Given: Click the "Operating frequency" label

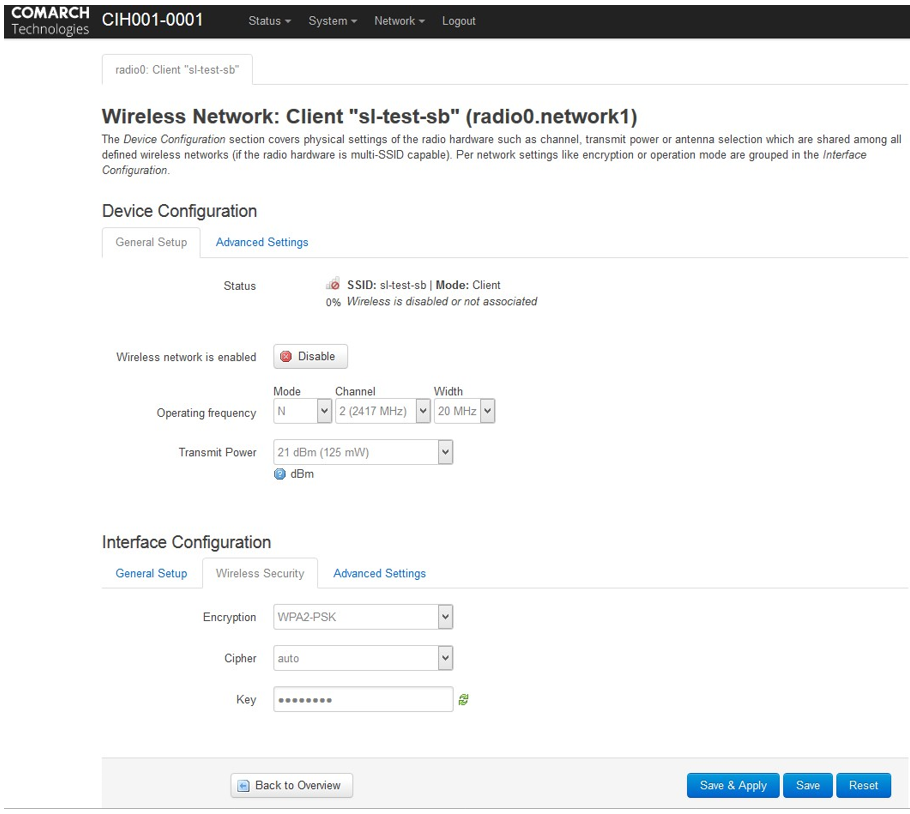Looking at the screenshot, I should 206,413.
